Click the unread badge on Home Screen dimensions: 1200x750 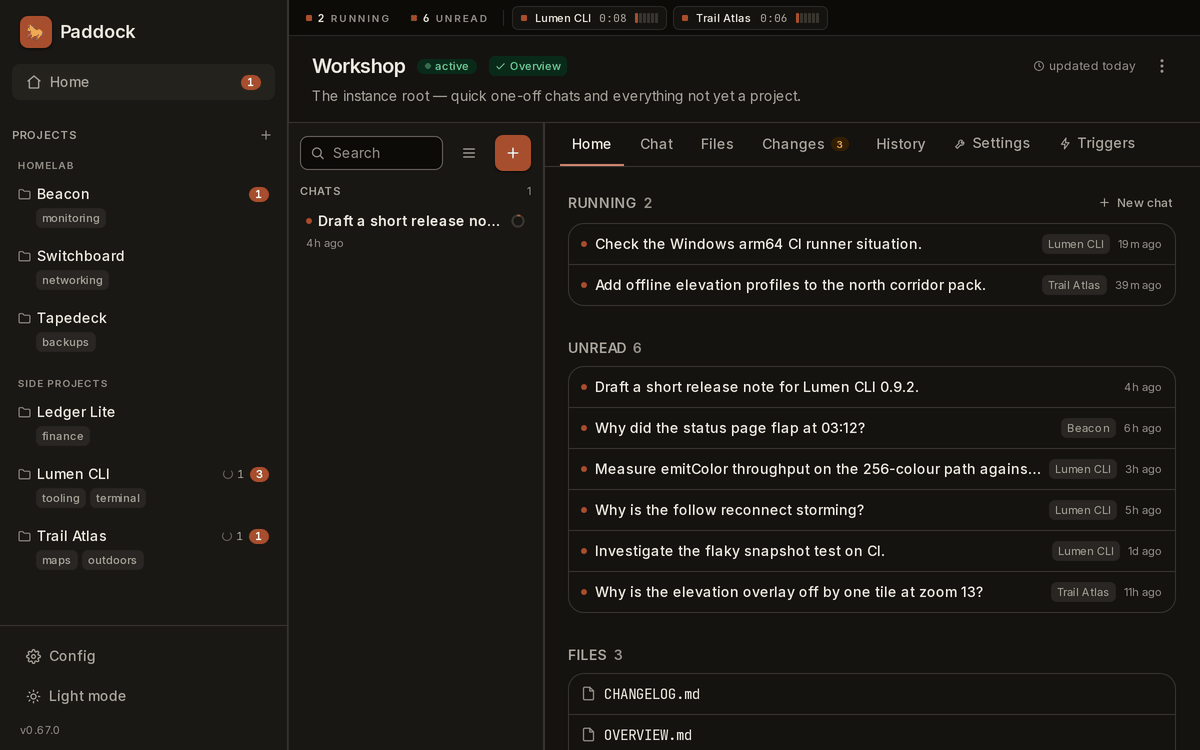(x=251, y=82)
